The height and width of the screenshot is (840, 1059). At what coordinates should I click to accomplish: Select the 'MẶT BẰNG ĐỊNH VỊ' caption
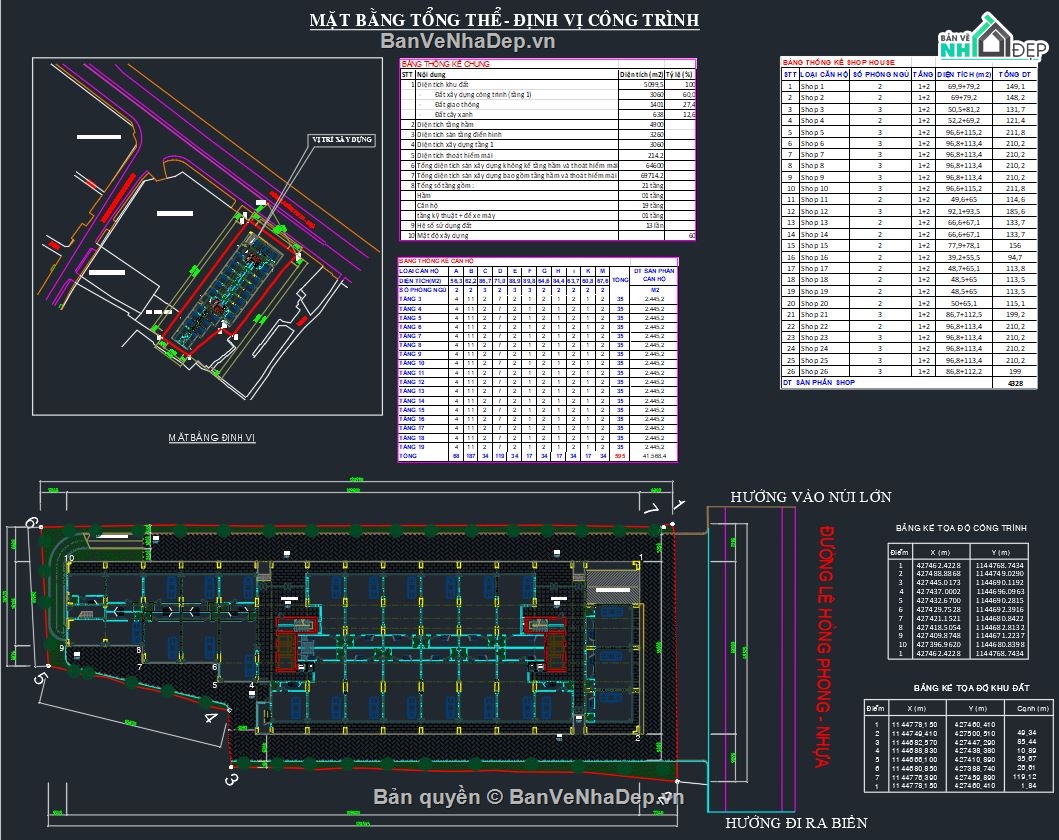click(x=212, y=438)
